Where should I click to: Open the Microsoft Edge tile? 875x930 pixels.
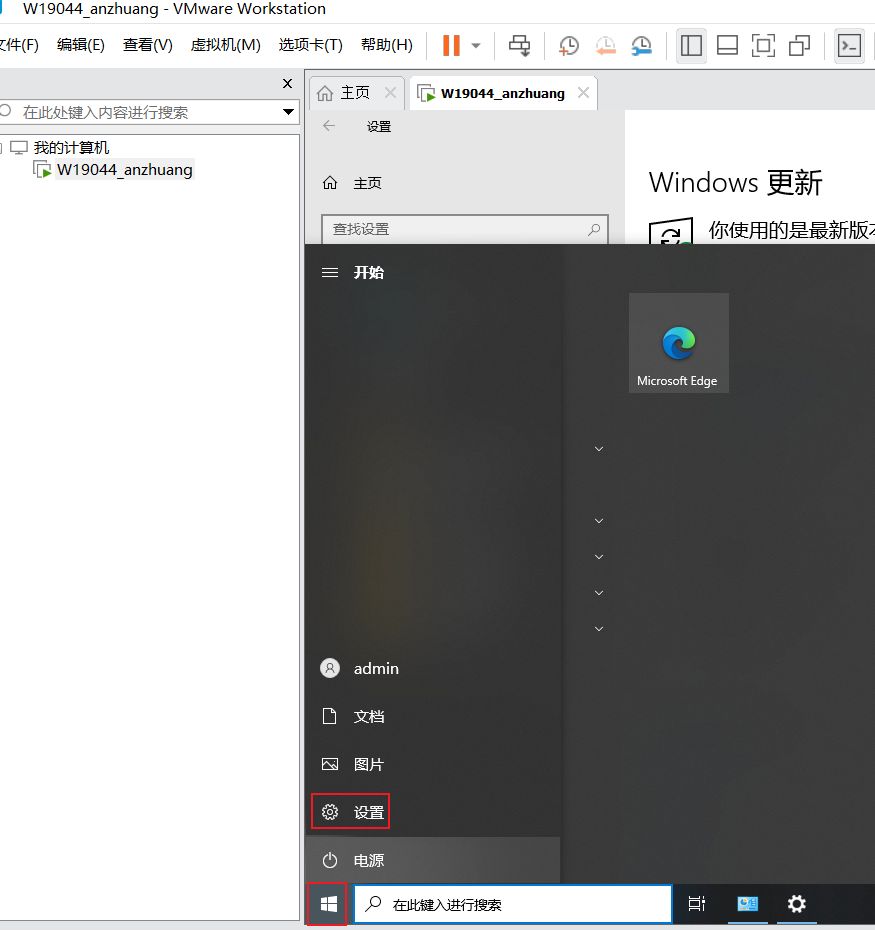tap(678, 343)
